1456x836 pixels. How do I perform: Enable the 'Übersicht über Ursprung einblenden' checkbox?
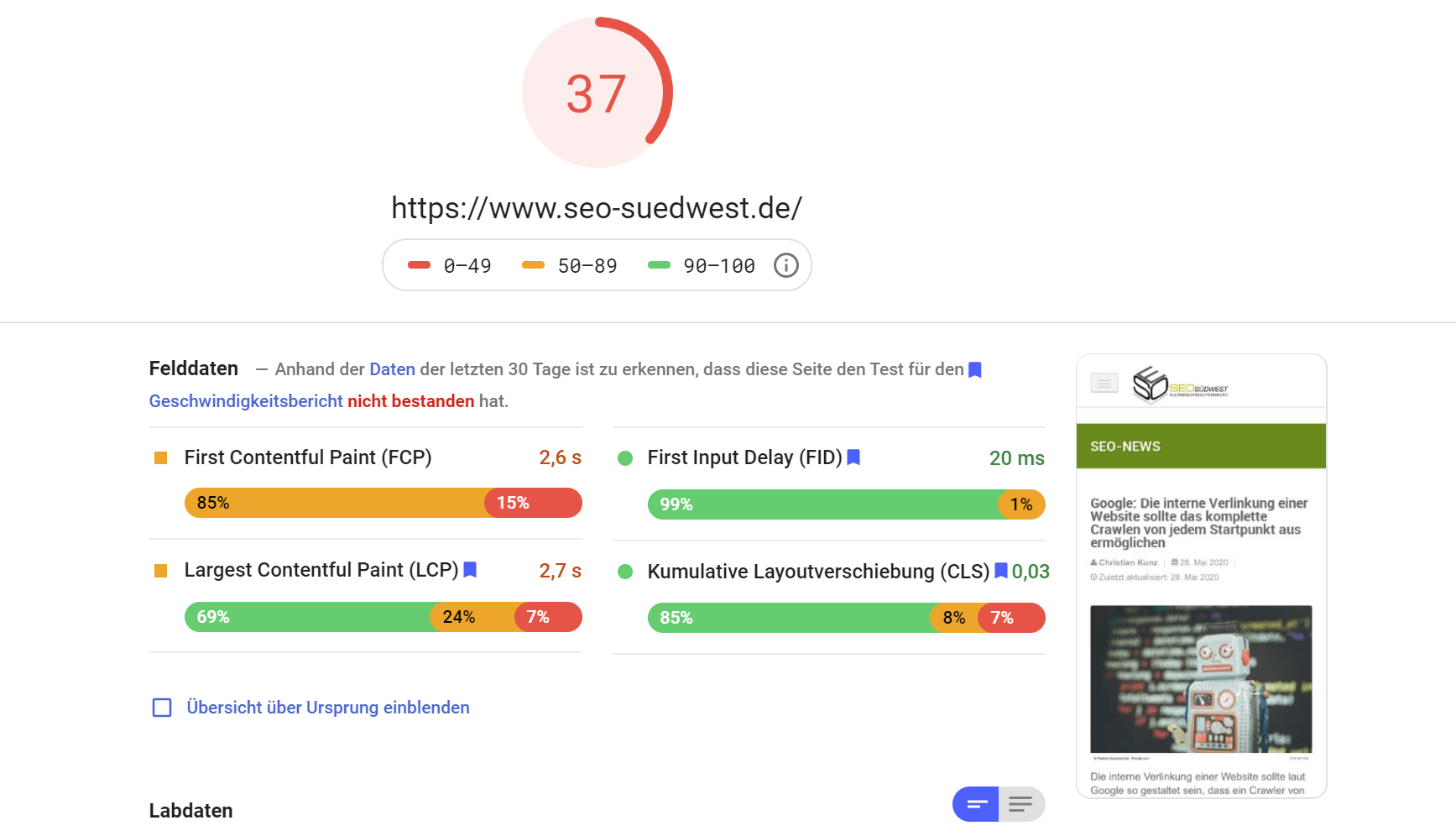pyautogui.click(x=160, y=708)
